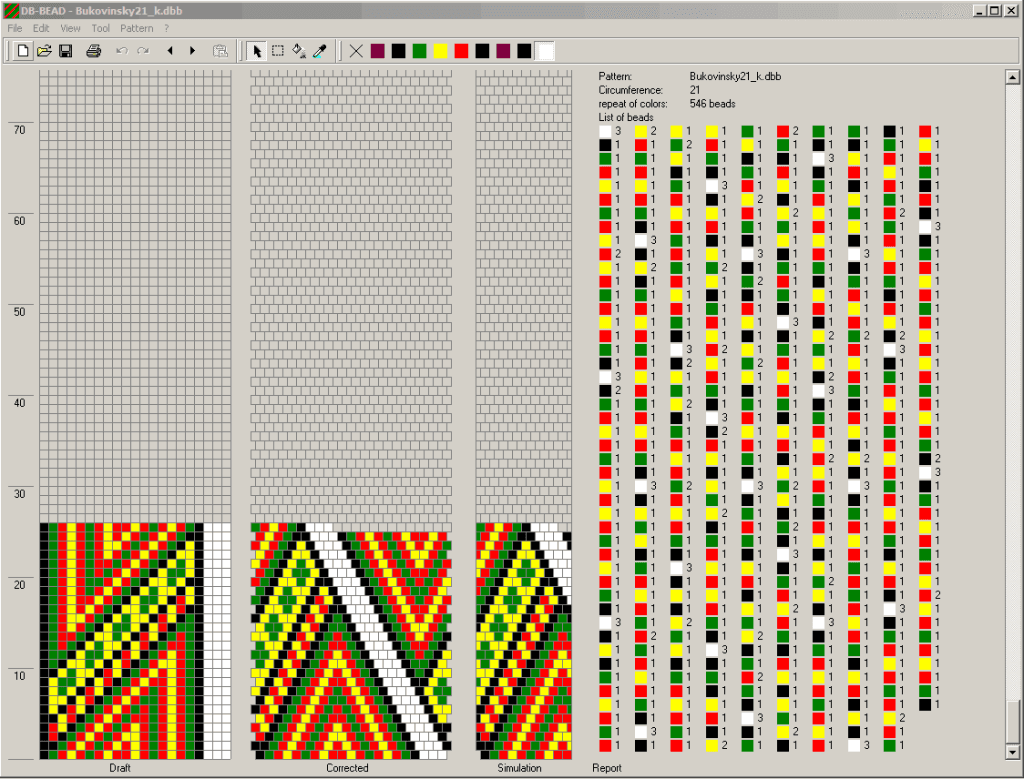Select green color swatch in toolbar
Viewport: 1024px width, 779px height.
[419, 51]
